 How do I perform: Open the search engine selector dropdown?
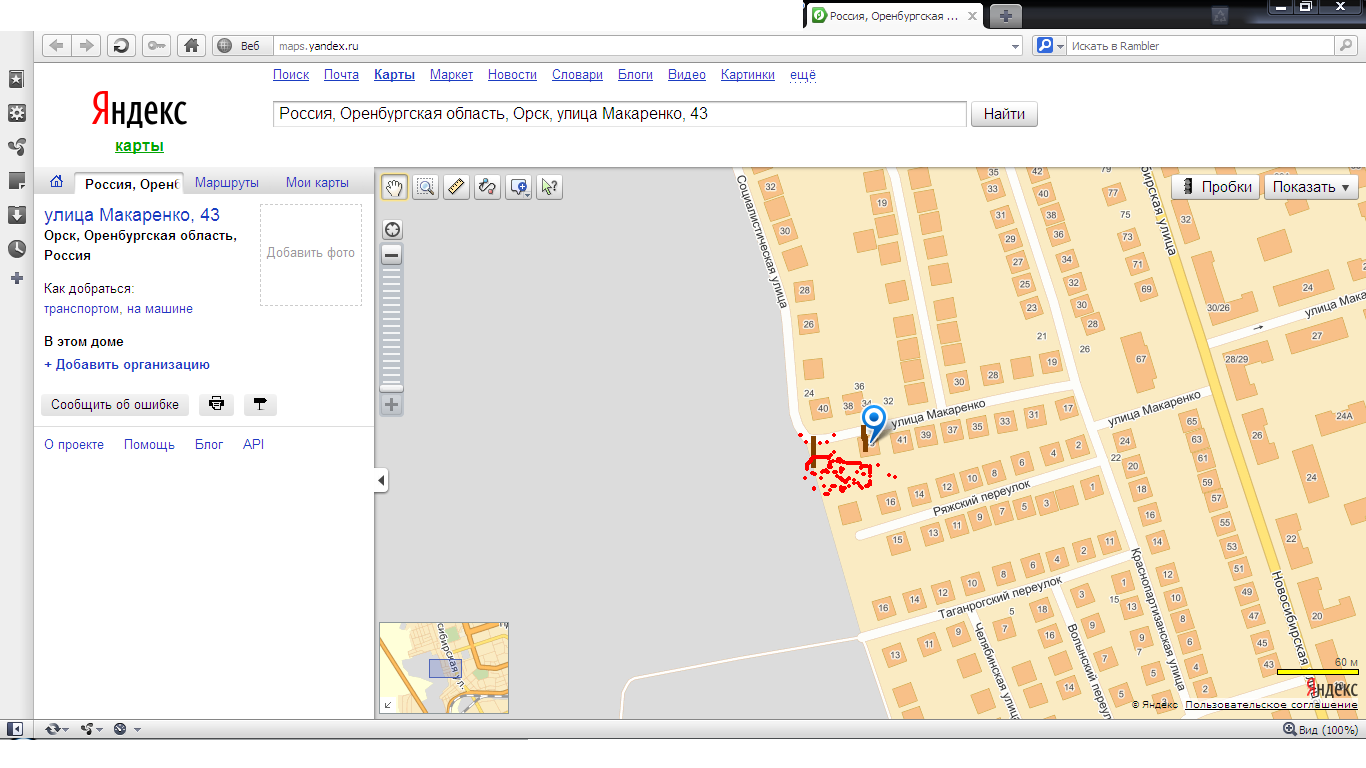pyautogui.click(x=1049, y=46)
